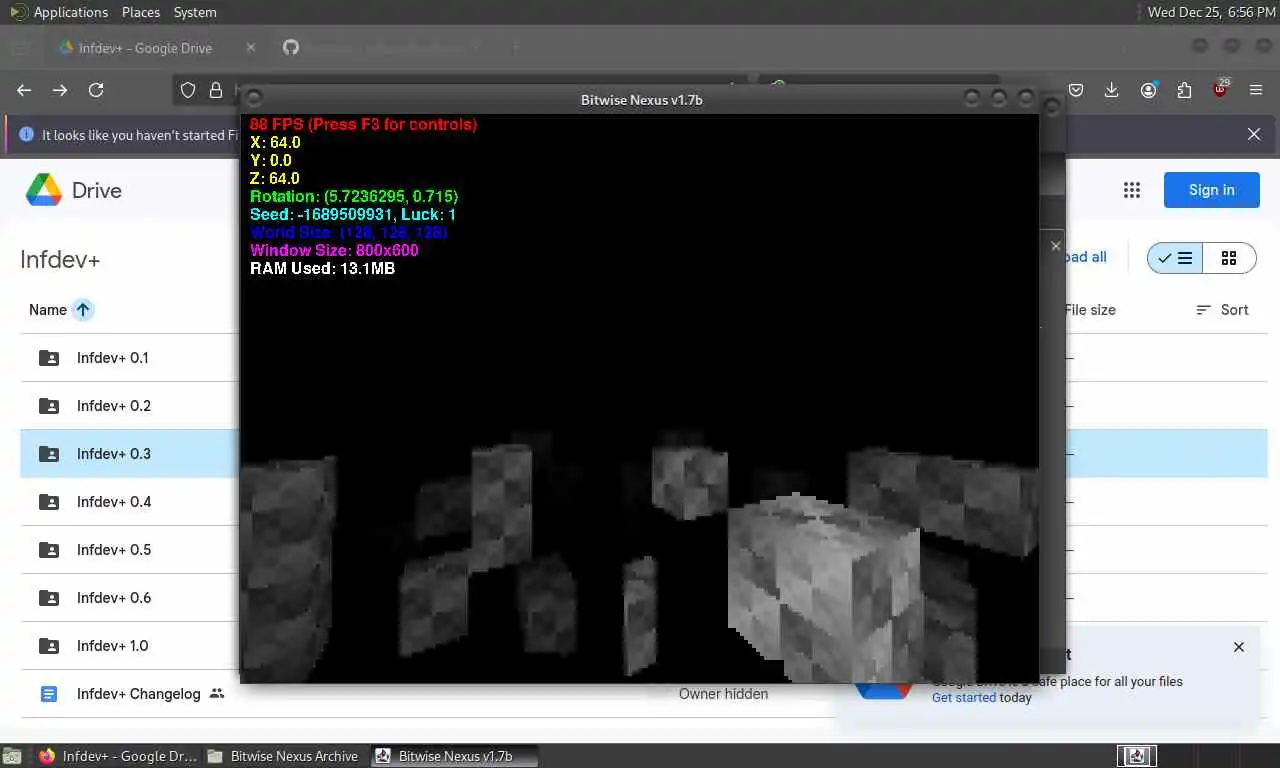This screenshot has height=768, width=1280.
Task: Switch Drive to list layout
Action: (1175, 258)
